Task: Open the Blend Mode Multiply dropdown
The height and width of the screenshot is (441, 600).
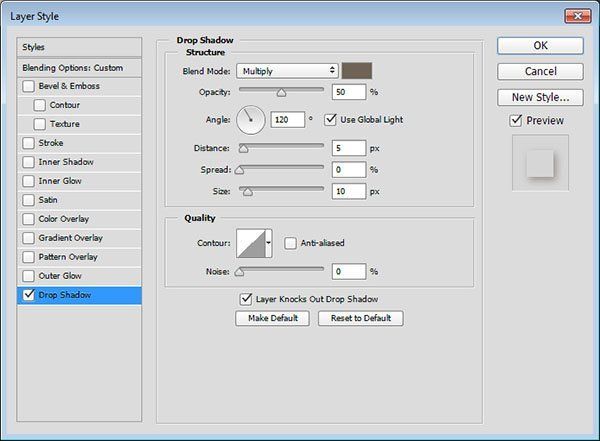Action: coord(287,71)
